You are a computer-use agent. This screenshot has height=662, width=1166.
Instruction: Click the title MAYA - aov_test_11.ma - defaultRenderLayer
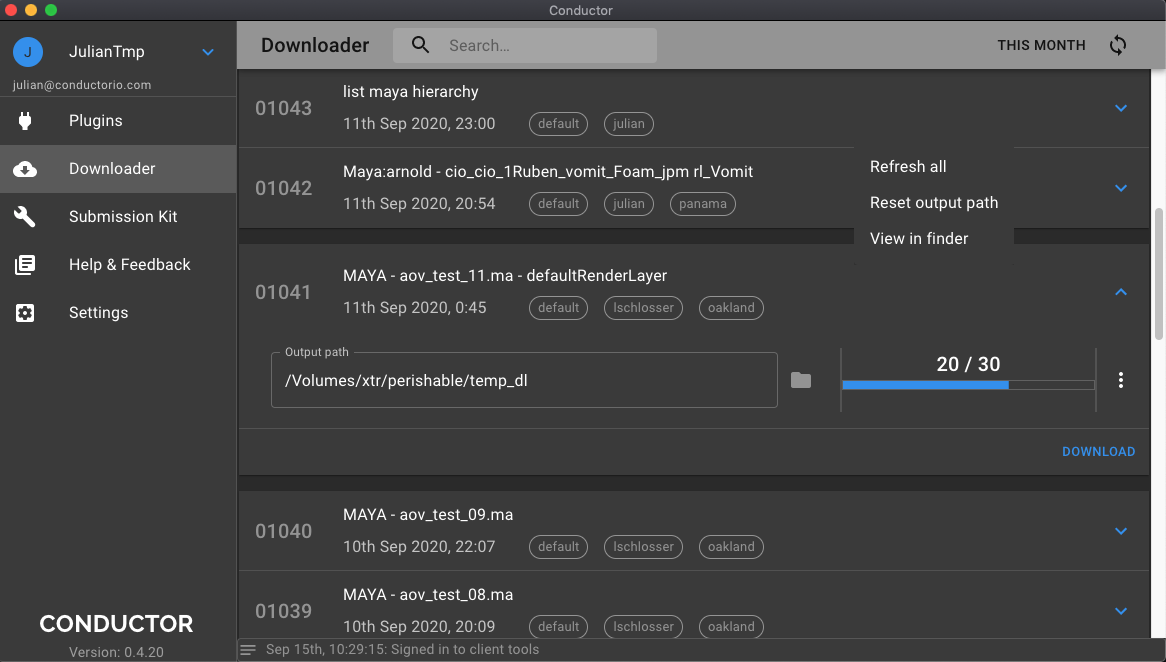pos(505,276)
